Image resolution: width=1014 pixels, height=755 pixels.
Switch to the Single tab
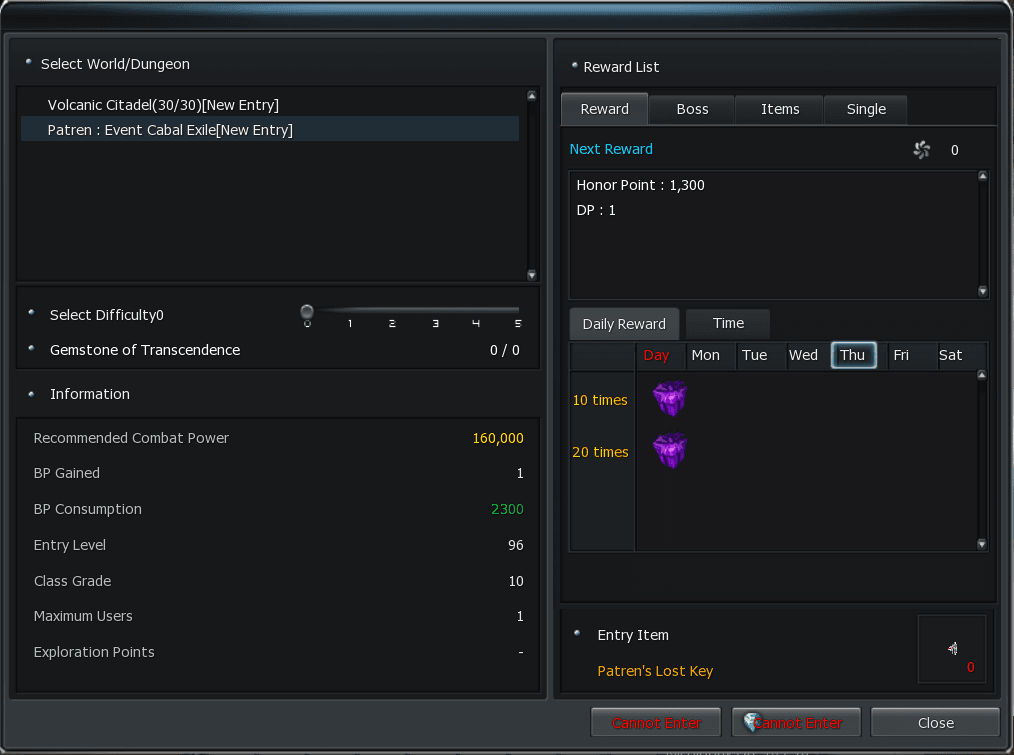tap(866, 109)
